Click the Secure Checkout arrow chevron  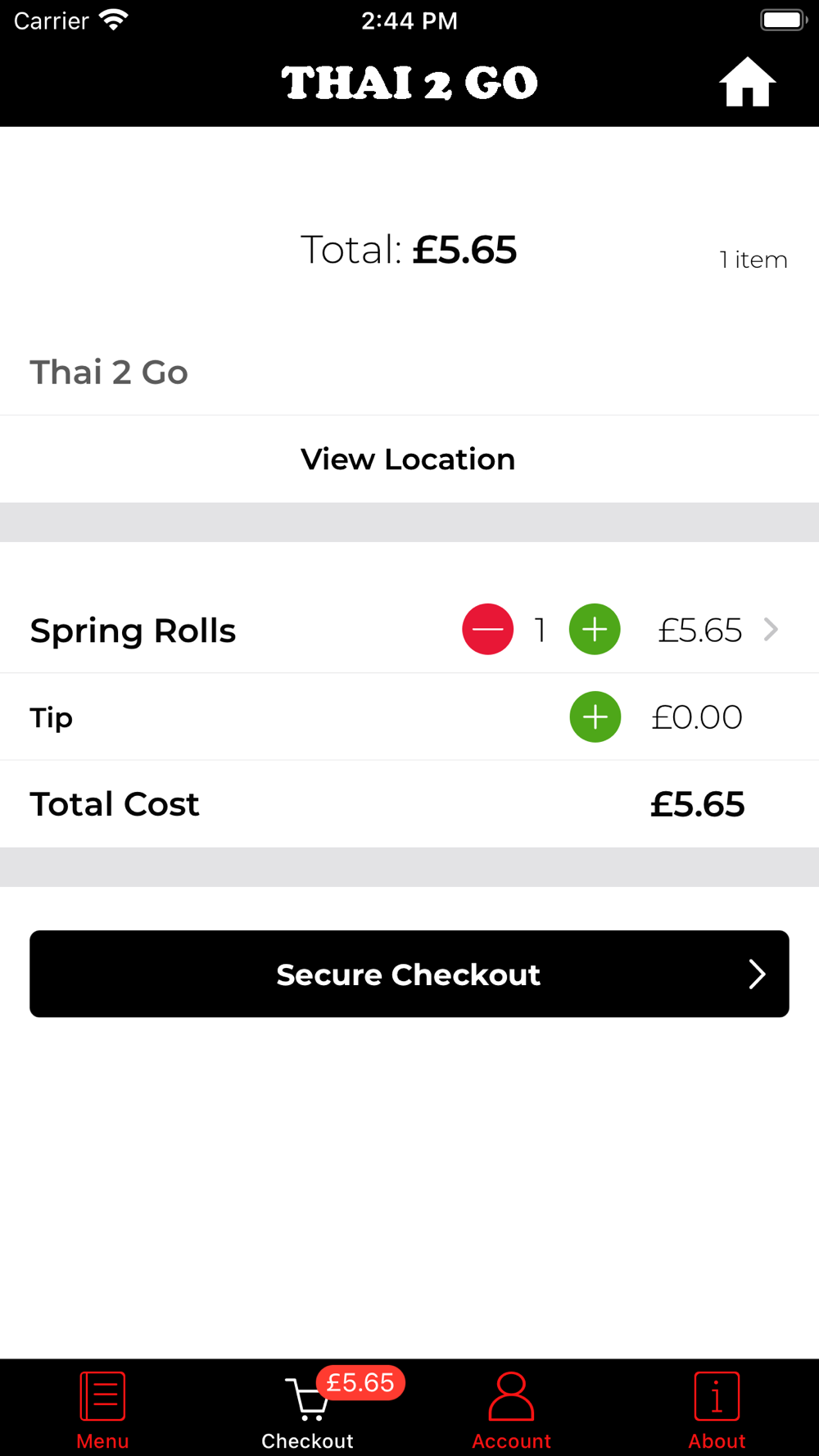pyautogui.click(x=757, y=974)
